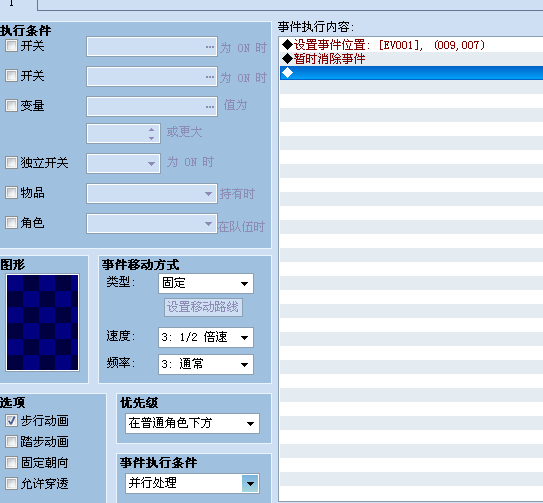Tick the 变量 condition checkbox
Image resolution: width=543 pixels, height=503 pixels.
click(x=11, y=105)
